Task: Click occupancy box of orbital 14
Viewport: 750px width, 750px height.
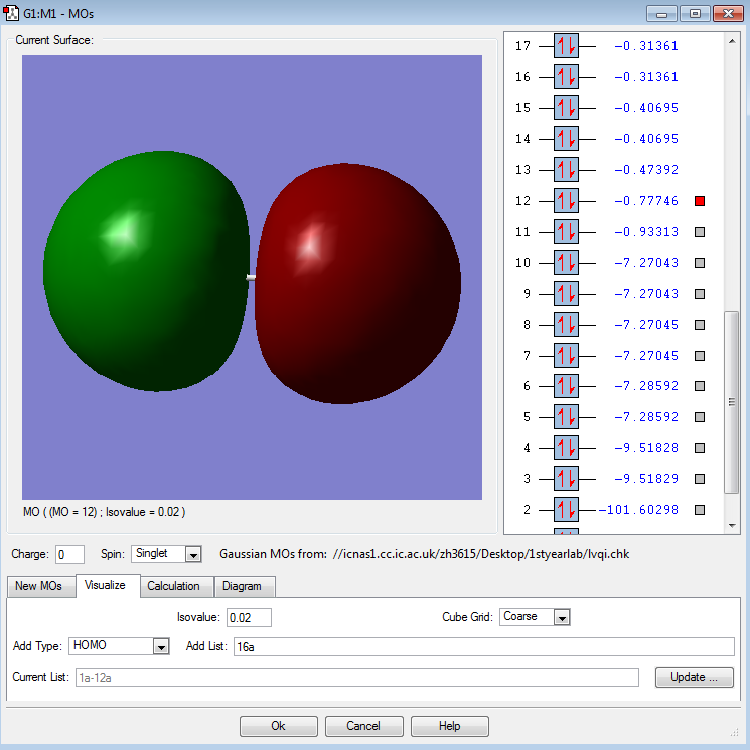Action: point(566,139)
